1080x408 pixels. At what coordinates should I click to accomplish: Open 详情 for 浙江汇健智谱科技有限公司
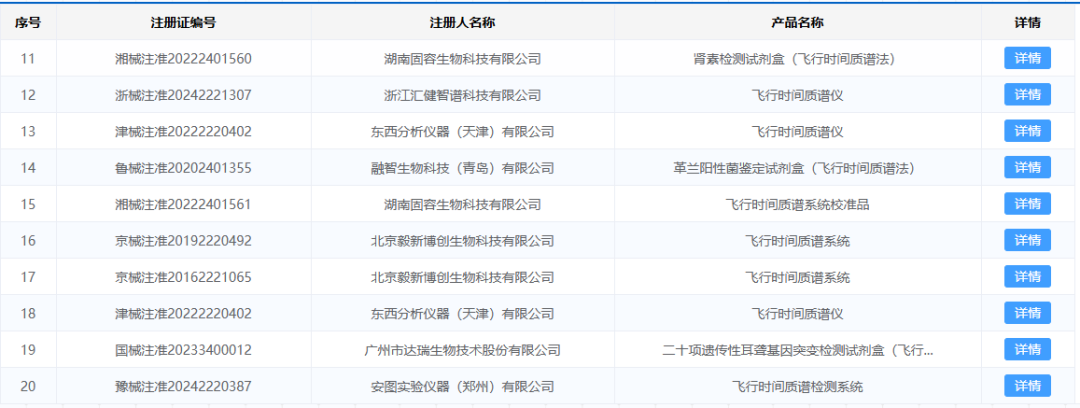(1027, 95)
